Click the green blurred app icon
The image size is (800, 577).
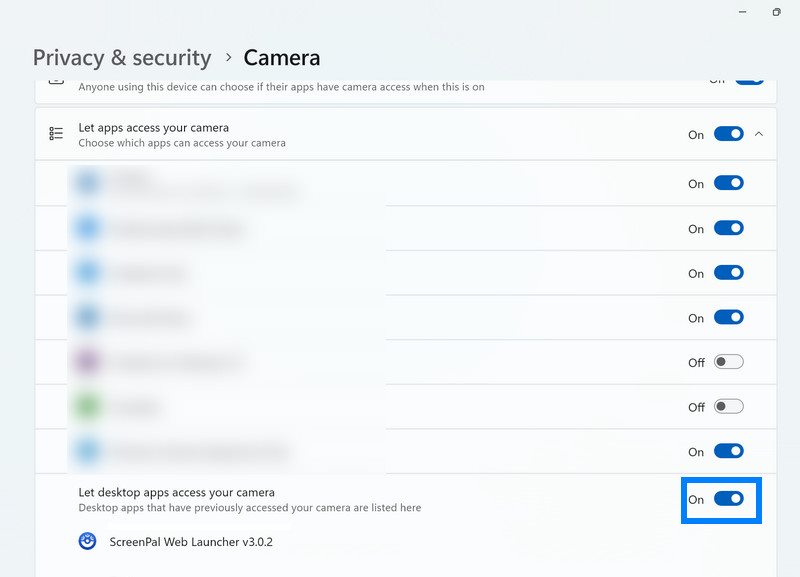88,406
